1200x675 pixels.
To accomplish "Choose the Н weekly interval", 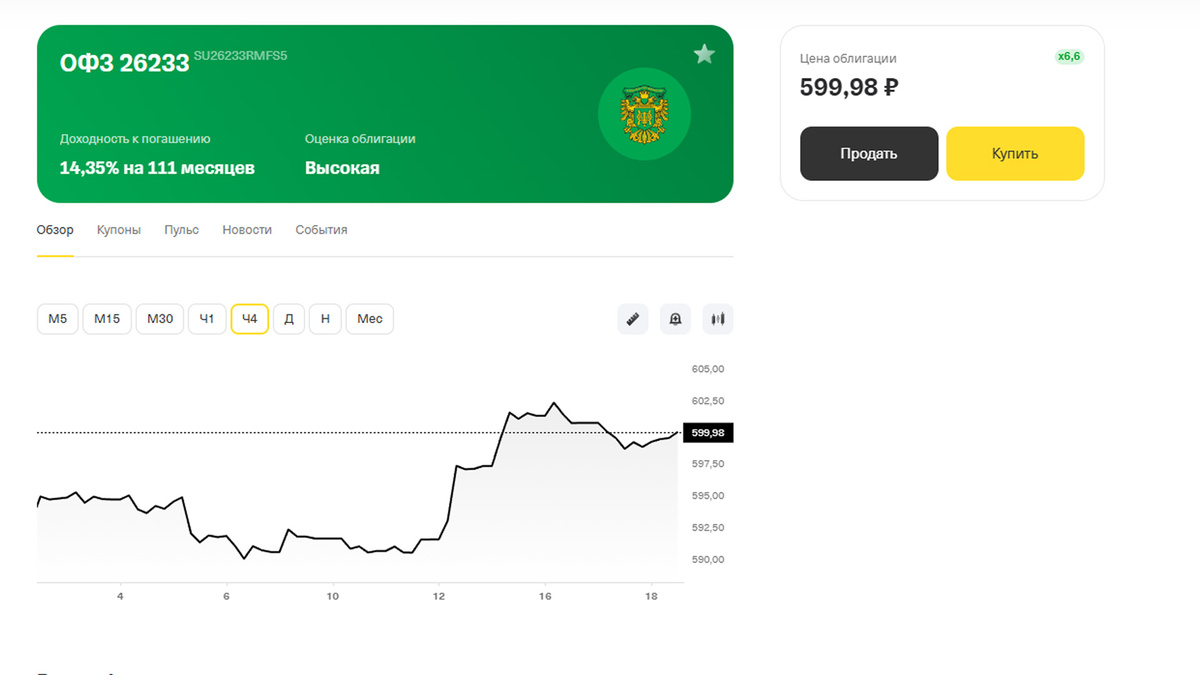I will 325,318.
